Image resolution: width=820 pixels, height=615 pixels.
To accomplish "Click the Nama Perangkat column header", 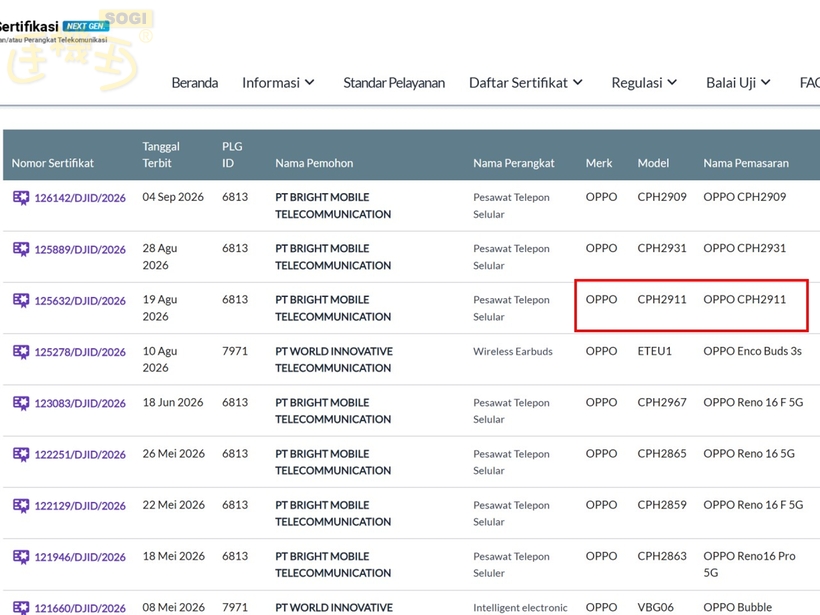I will pyautogui.click(x=514, y=163).
